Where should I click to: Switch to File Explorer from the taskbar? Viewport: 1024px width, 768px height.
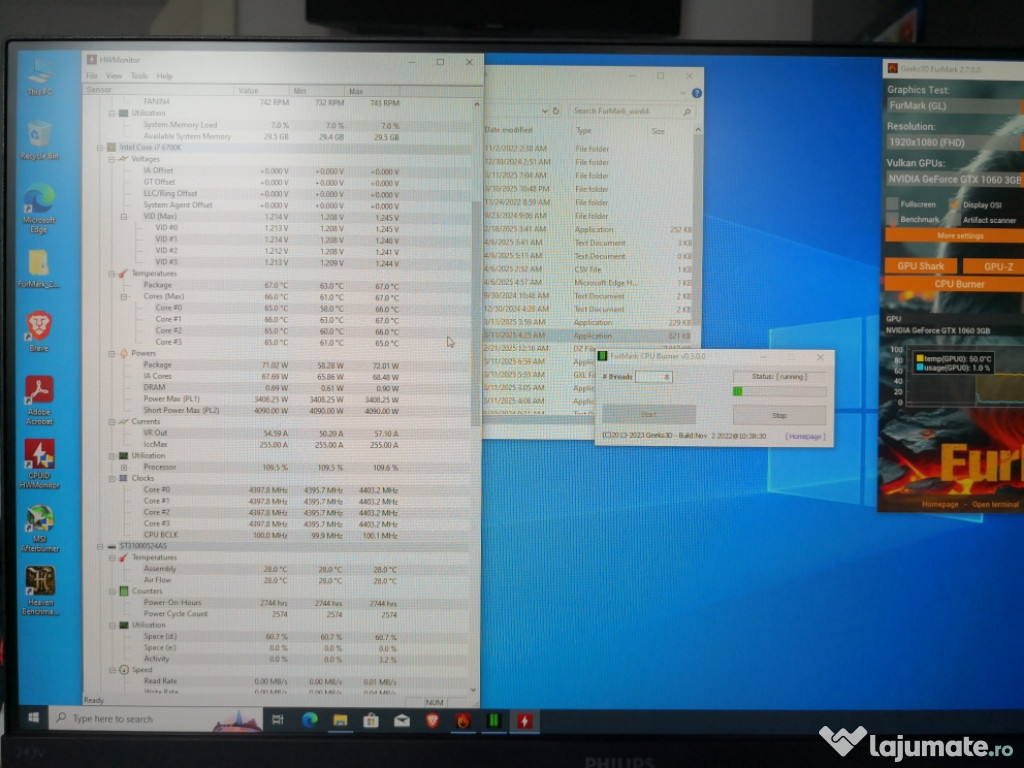point(340,720)
